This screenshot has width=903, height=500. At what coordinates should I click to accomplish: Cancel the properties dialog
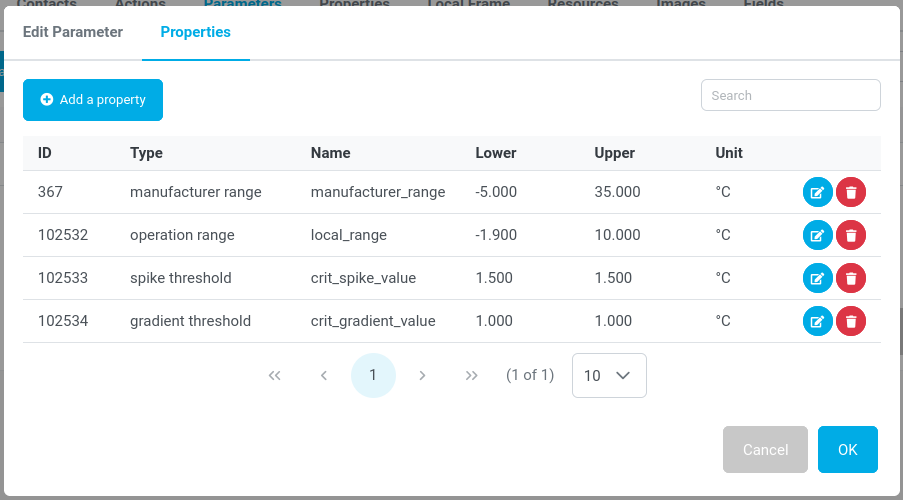pos(765,450)
